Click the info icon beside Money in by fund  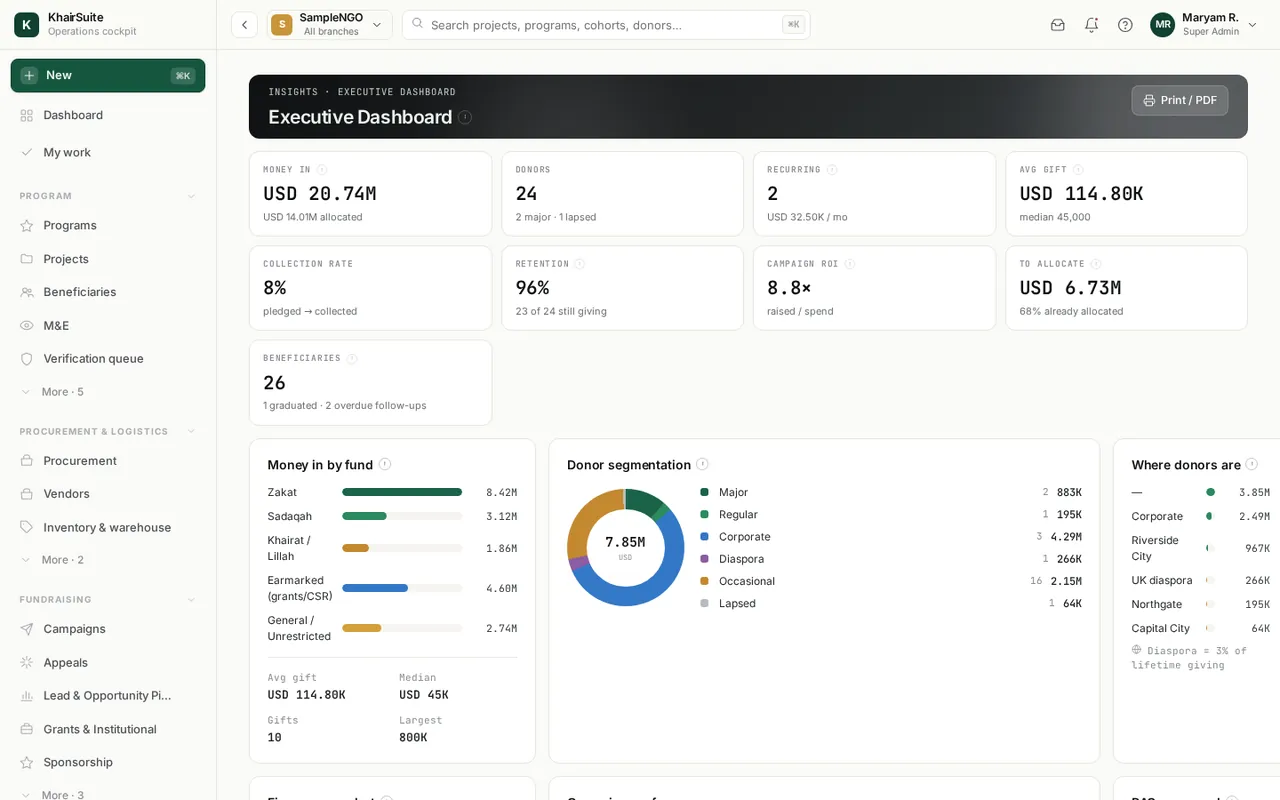pyautogui.click(x=385, y=464)
